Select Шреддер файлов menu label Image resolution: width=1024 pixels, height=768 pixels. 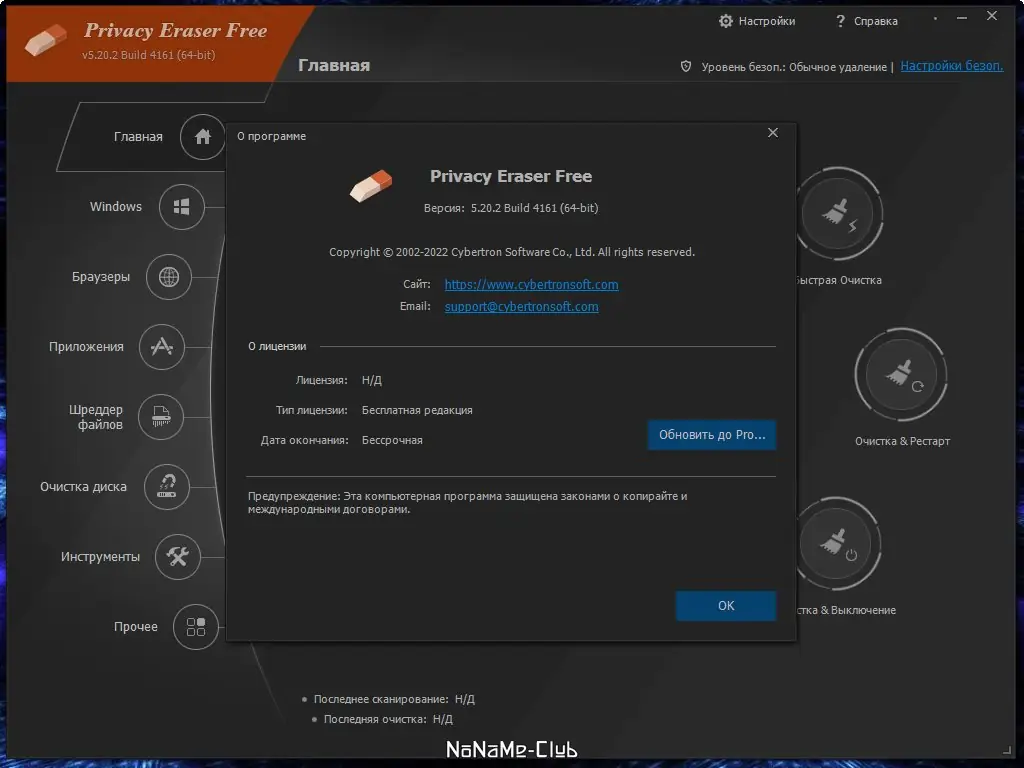pos(96,417)
